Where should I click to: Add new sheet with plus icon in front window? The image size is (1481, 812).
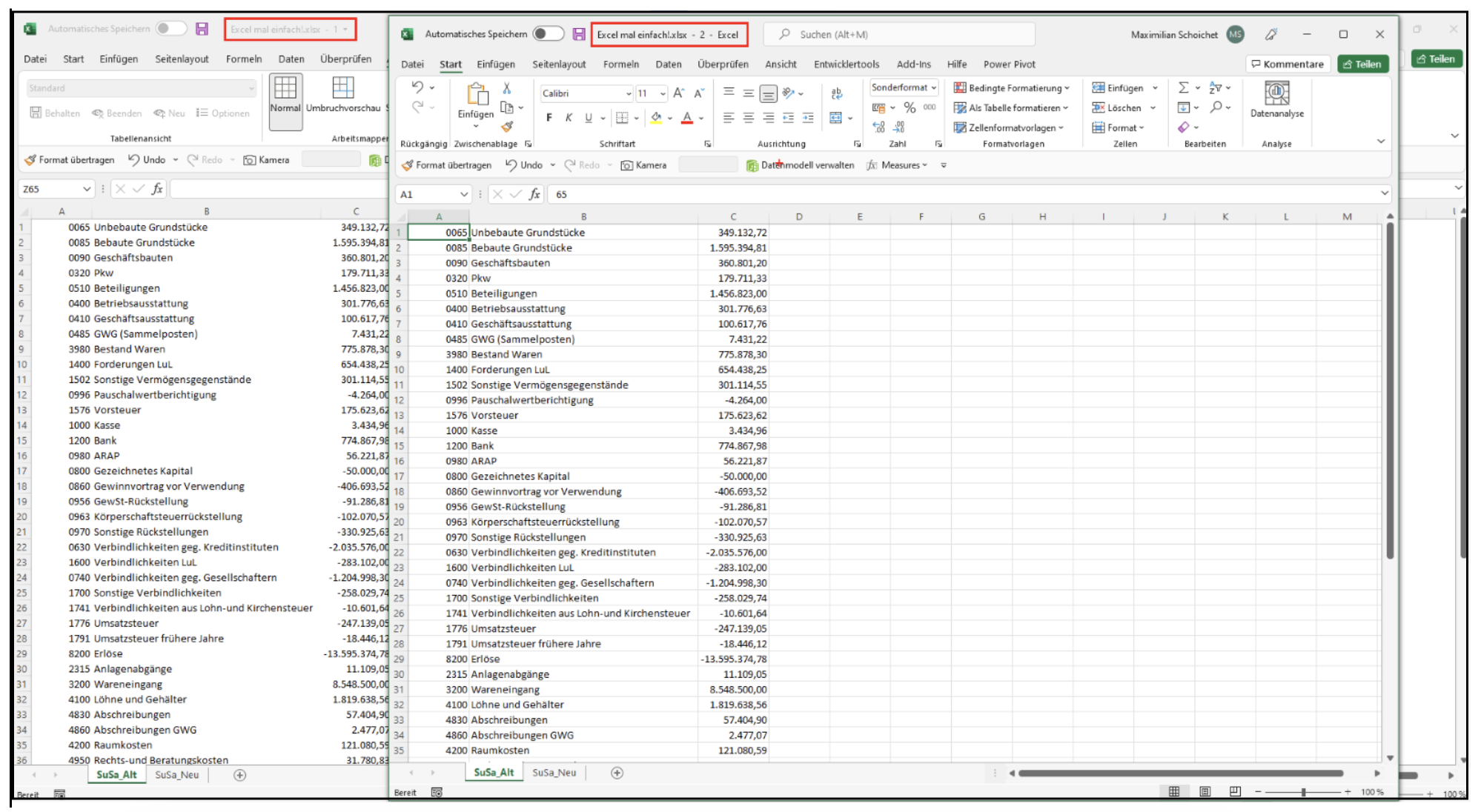(617, 773)
